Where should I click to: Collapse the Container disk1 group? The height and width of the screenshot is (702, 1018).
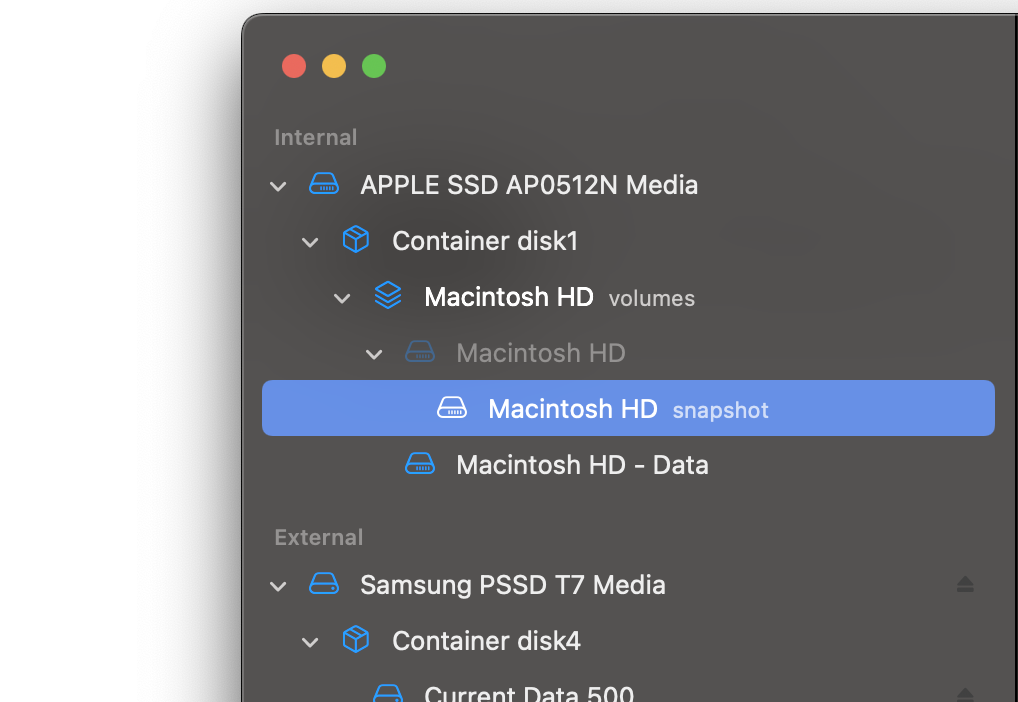(x=310, y=242)
